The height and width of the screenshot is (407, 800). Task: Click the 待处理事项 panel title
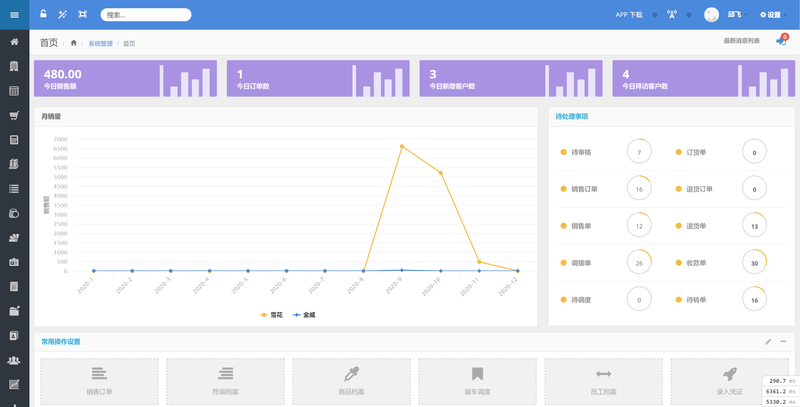coord(571,116)
